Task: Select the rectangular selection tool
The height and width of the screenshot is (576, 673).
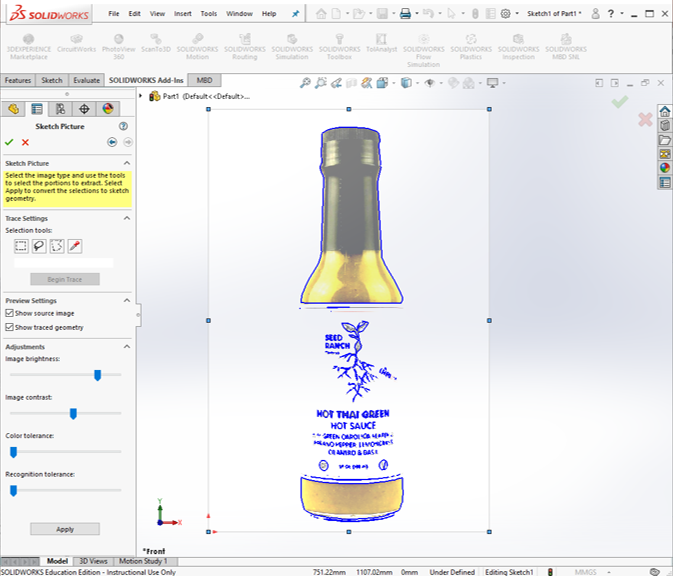Action: click(x=21, y=246)
